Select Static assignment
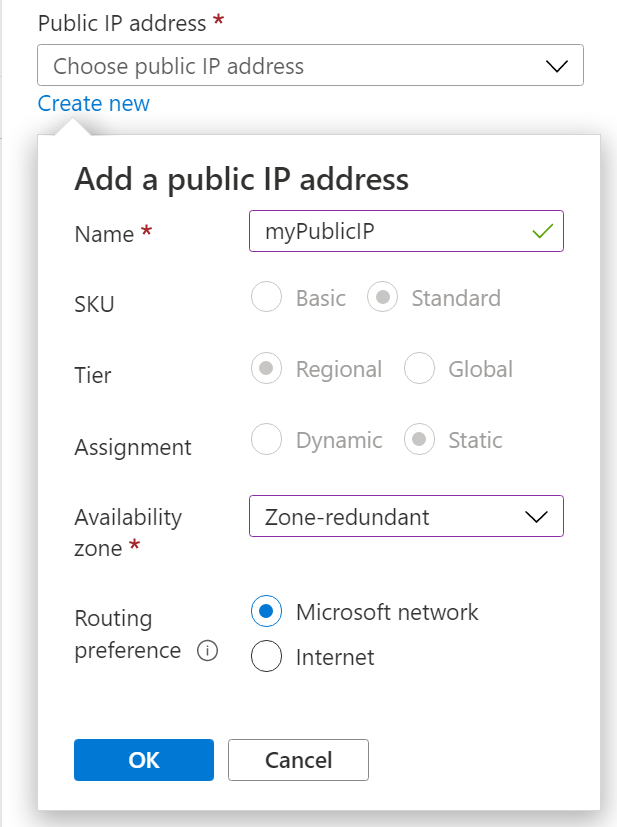 (419, 439)
